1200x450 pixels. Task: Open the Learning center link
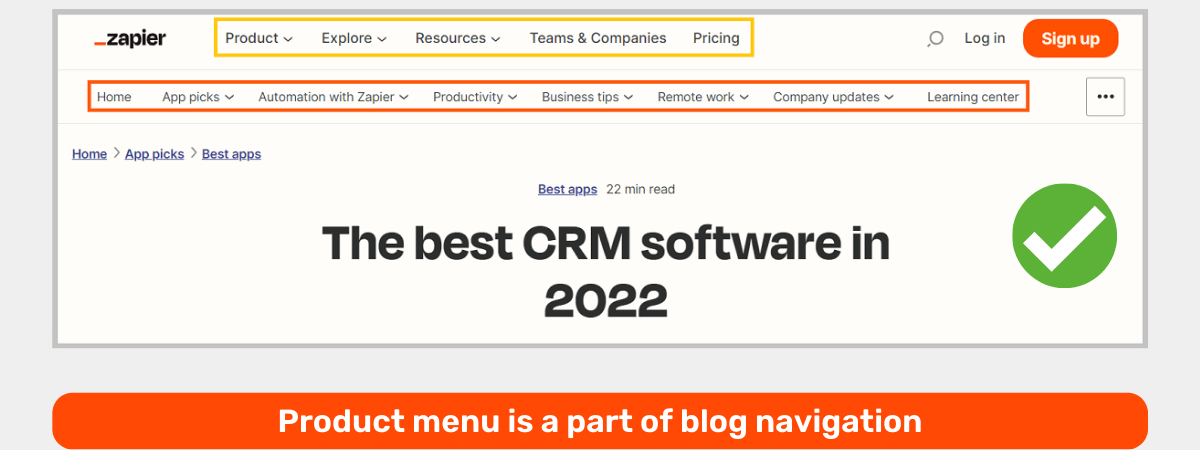[x=973, y=97]
